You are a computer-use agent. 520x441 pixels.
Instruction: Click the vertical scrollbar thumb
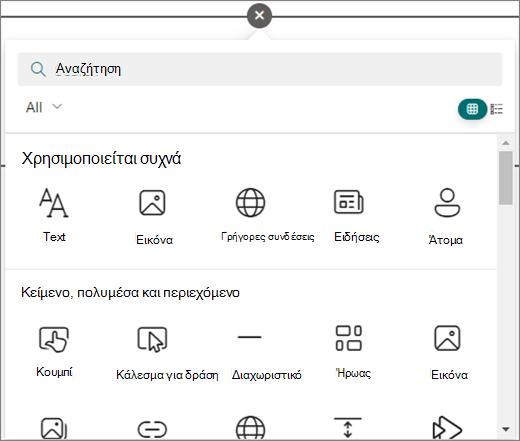click(x=506, y=178)
